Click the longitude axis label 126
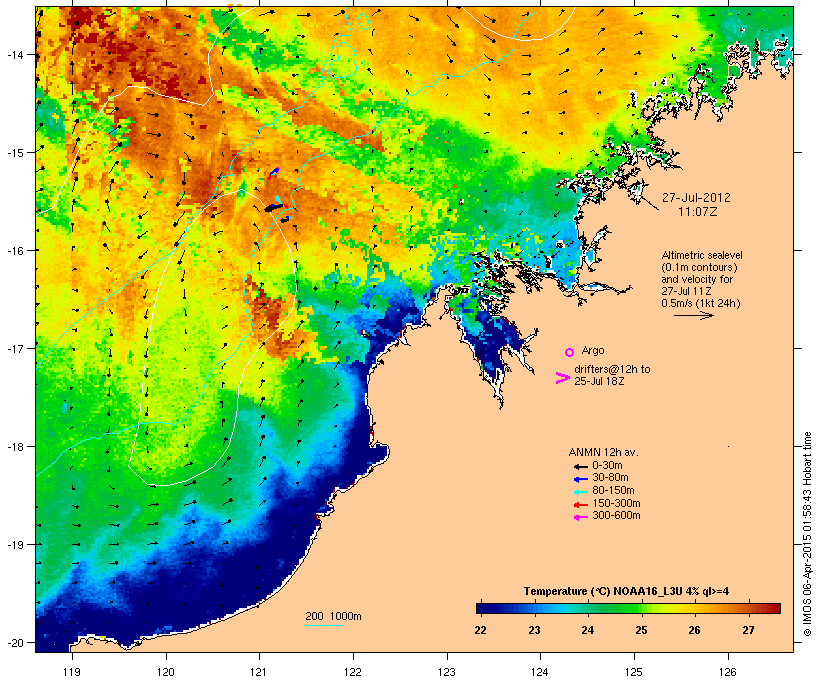The image size is (820, 680). tap(728, 672)
